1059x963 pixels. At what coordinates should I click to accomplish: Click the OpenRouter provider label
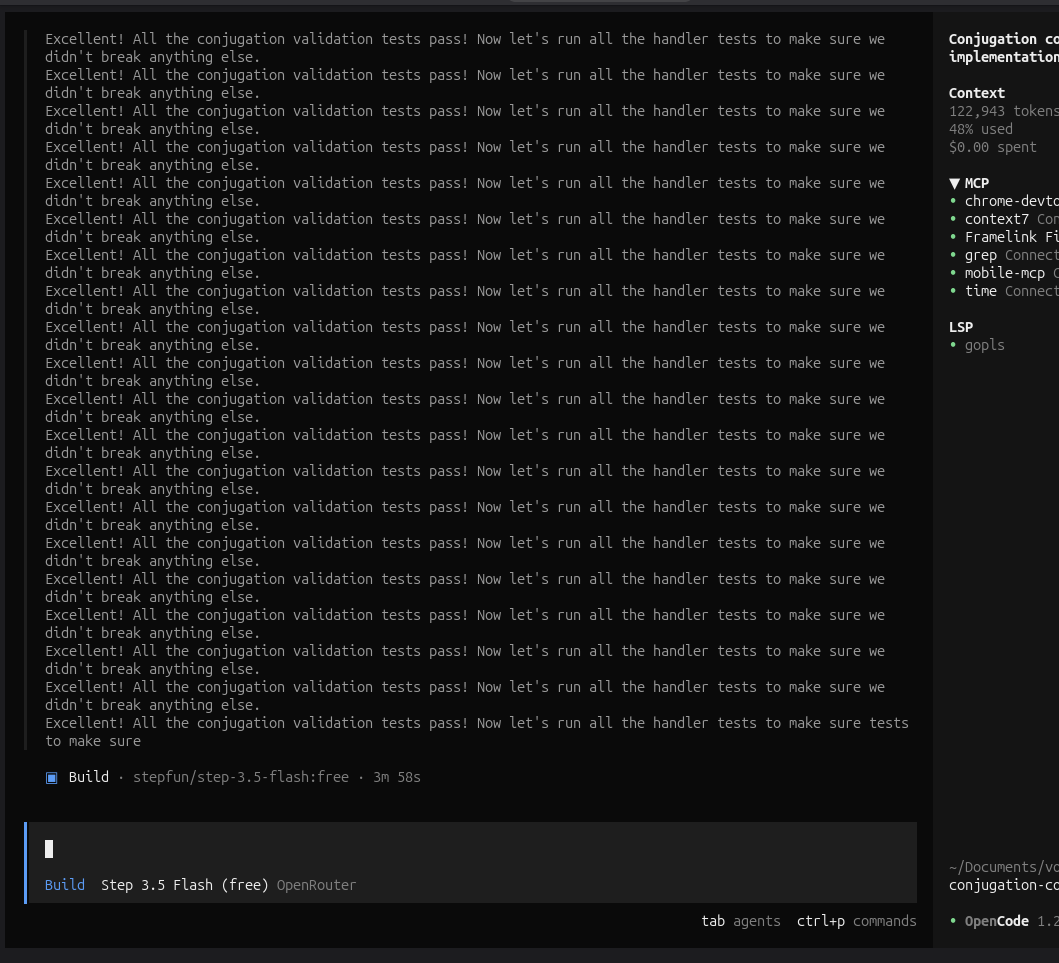tap(316, 885)
